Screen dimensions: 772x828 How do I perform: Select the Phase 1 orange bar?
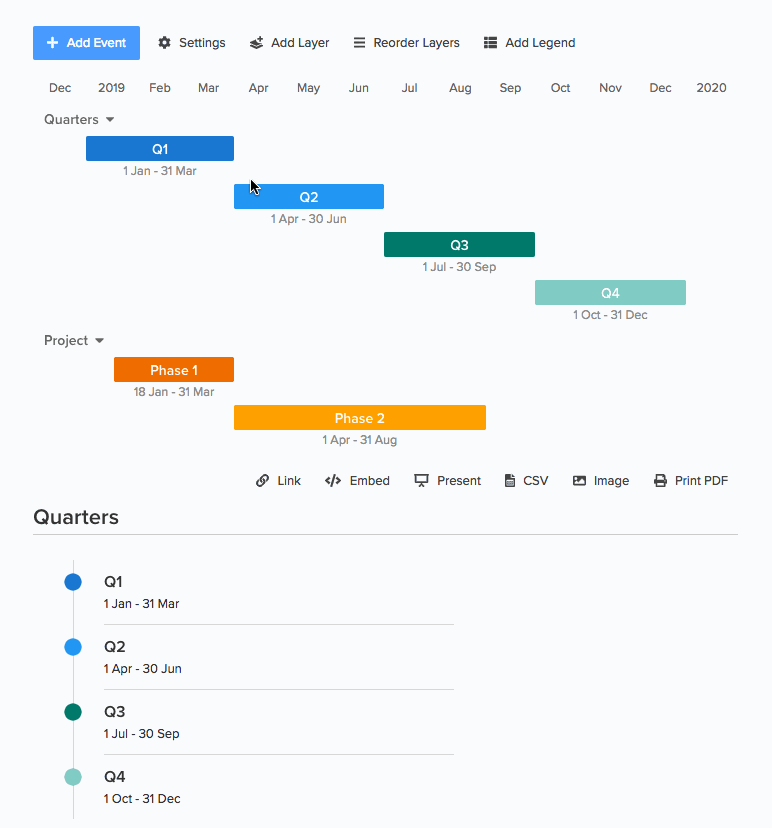(174, 370)
